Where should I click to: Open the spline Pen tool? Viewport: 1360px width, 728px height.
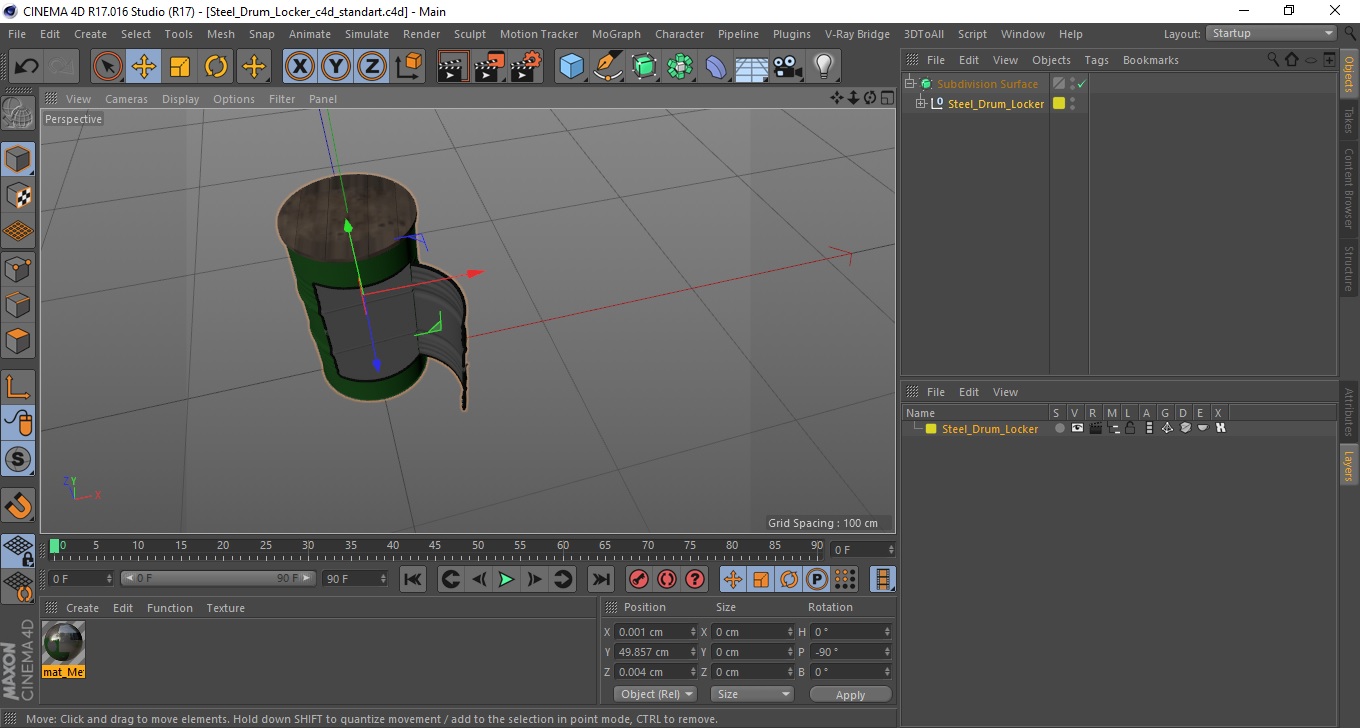click(608, 67)
